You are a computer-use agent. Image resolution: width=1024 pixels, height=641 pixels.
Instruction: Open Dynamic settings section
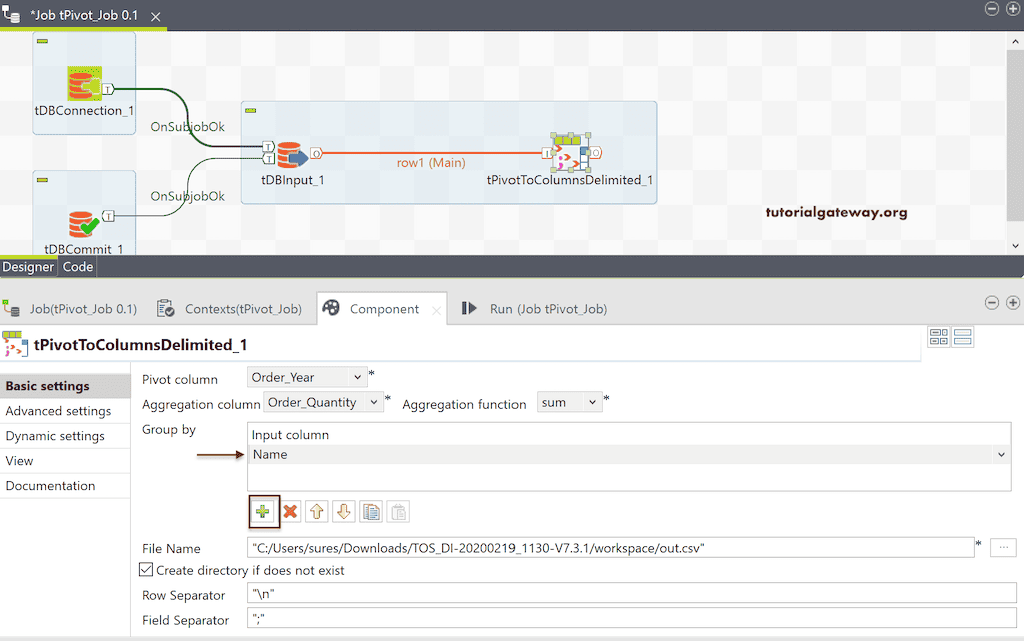pyautogui.click(x=65, y=436)
